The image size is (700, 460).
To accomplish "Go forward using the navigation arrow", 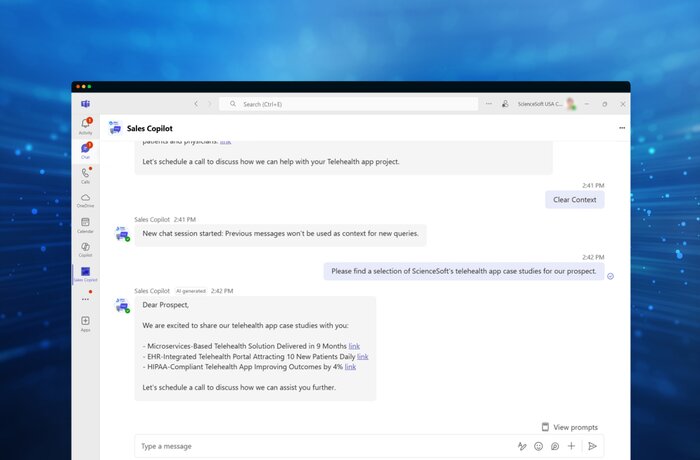I will tap(209, 104).
